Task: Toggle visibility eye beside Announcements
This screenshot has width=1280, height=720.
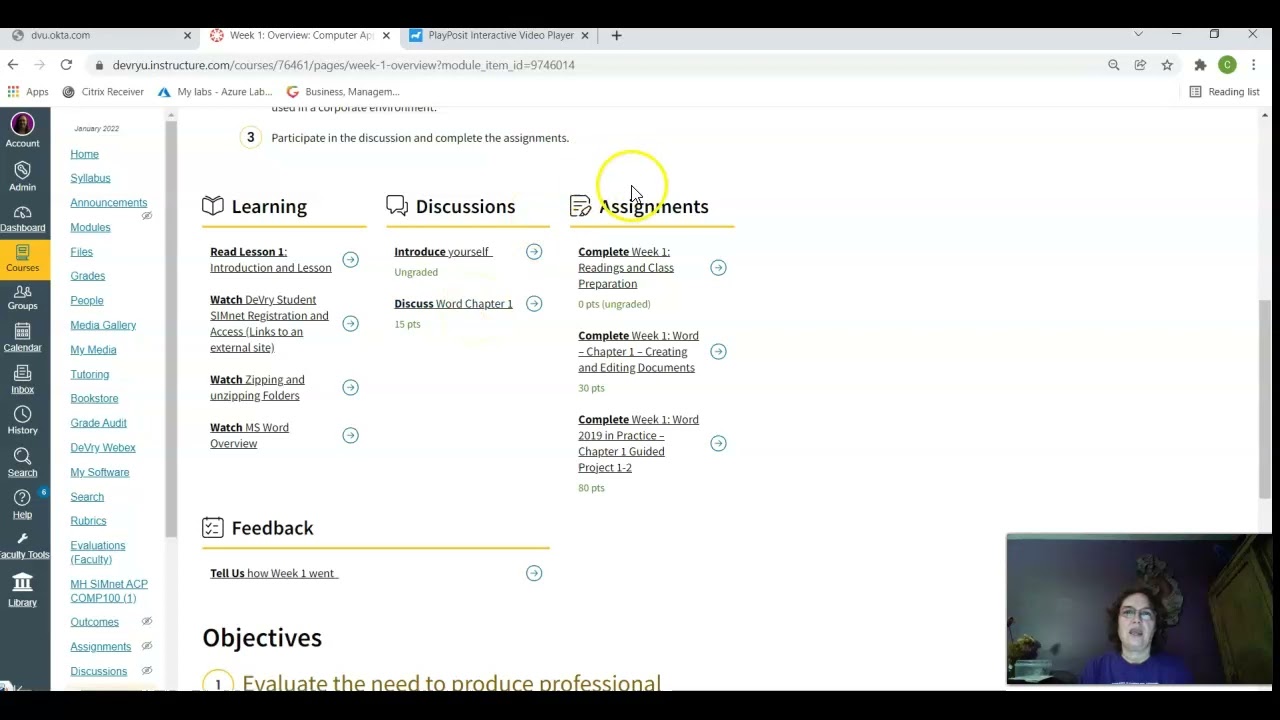Action: [x=147, y=216]
